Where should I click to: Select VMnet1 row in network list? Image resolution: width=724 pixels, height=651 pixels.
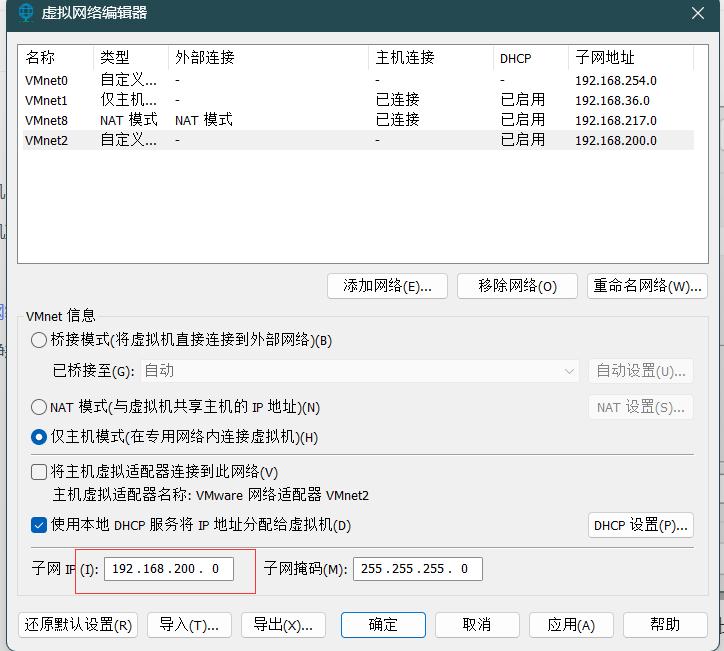[x=358, y=100]
